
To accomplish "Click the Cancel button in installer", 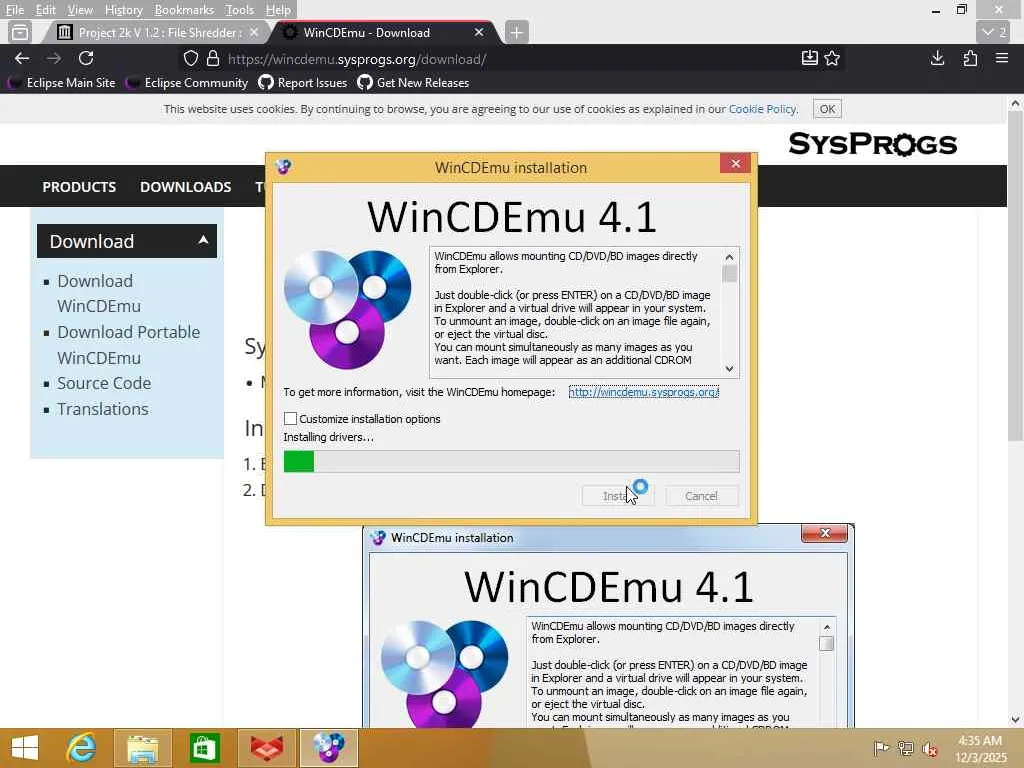I will (x=701, y=496).
